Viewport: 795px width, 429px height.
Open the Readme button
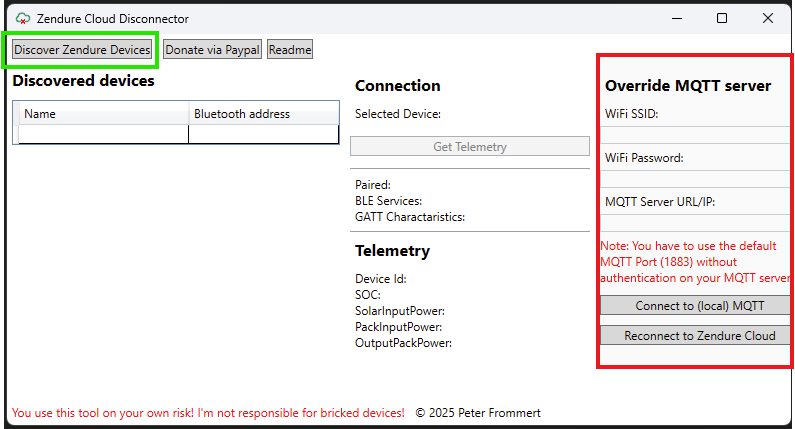coord(290,50)
